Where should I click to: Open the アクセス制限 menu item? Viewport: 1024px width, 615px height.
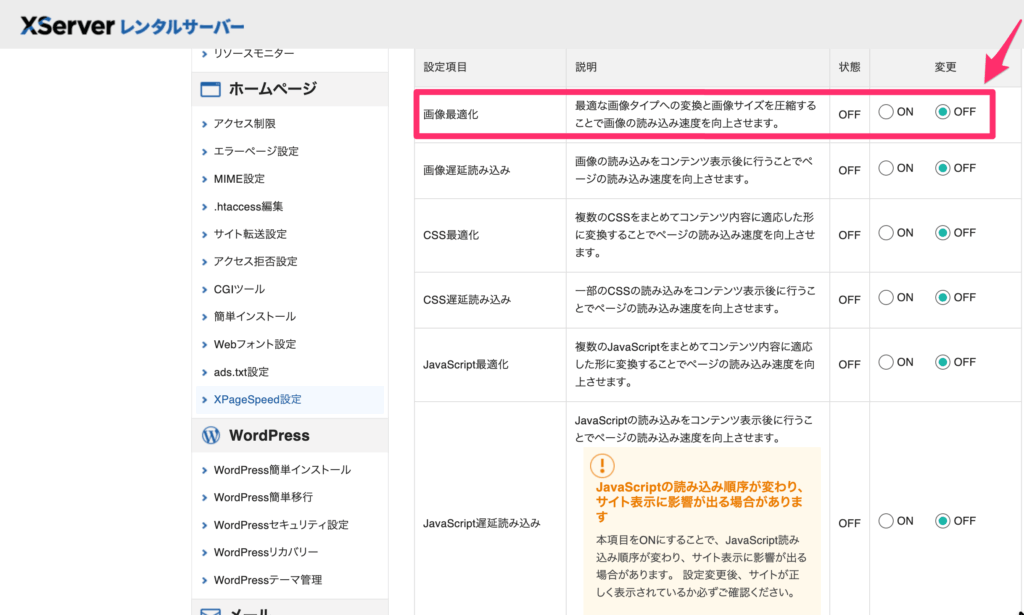pyautogui.click(x=244, y=124)
